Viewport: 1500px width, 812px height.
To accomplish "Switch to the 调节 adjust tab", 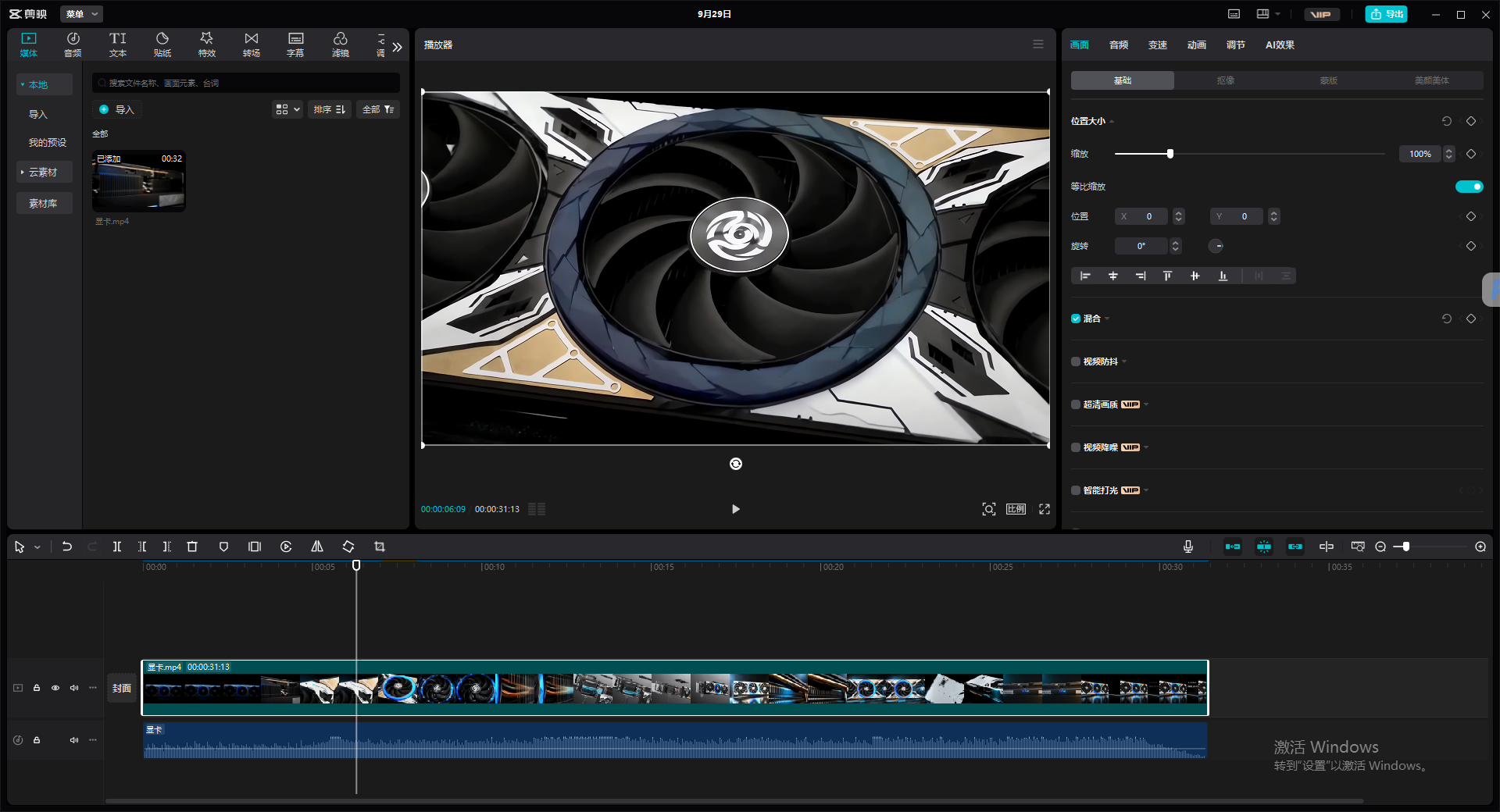I will [x=1236, y=45].
